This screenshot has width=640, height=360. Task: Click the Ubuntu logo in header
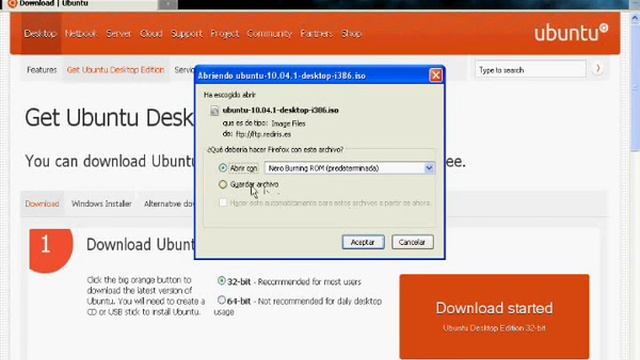point(571,33)
